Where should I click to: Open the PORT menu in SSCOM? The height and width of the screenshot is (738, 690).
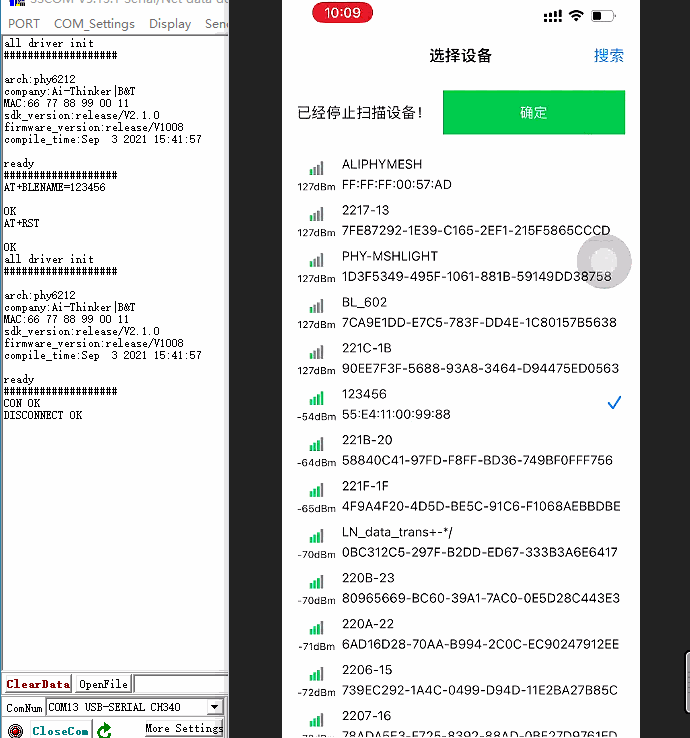coord(24,24)
